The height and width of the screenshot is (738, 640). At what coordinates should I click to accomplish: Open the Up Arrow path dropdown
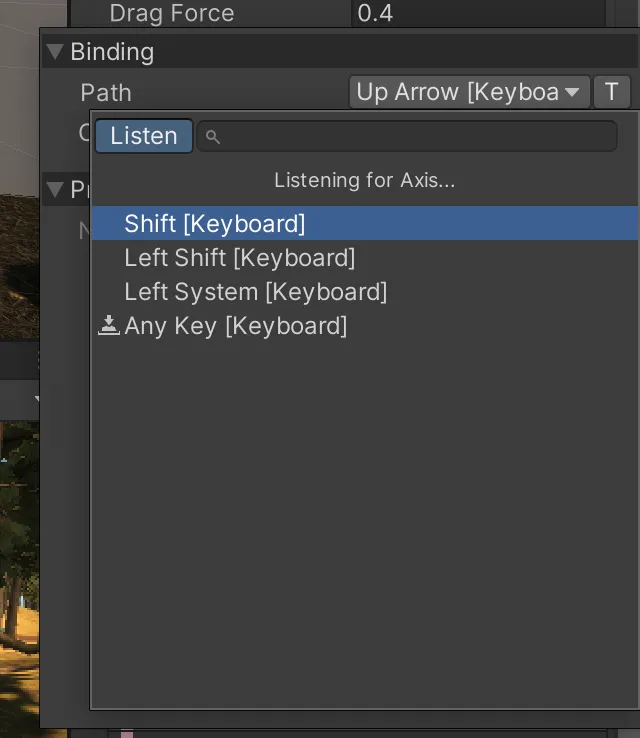pyautogui.click(x=458, y=92)
